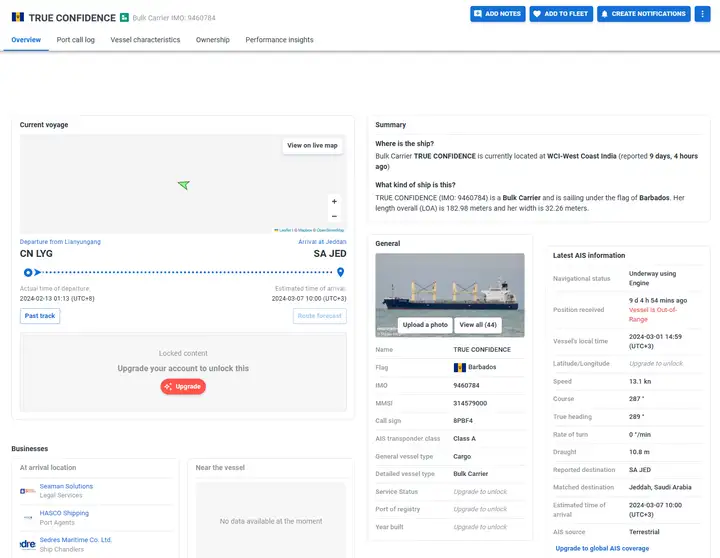Click the Class A transponder value
720x558 pixels.
464,439
